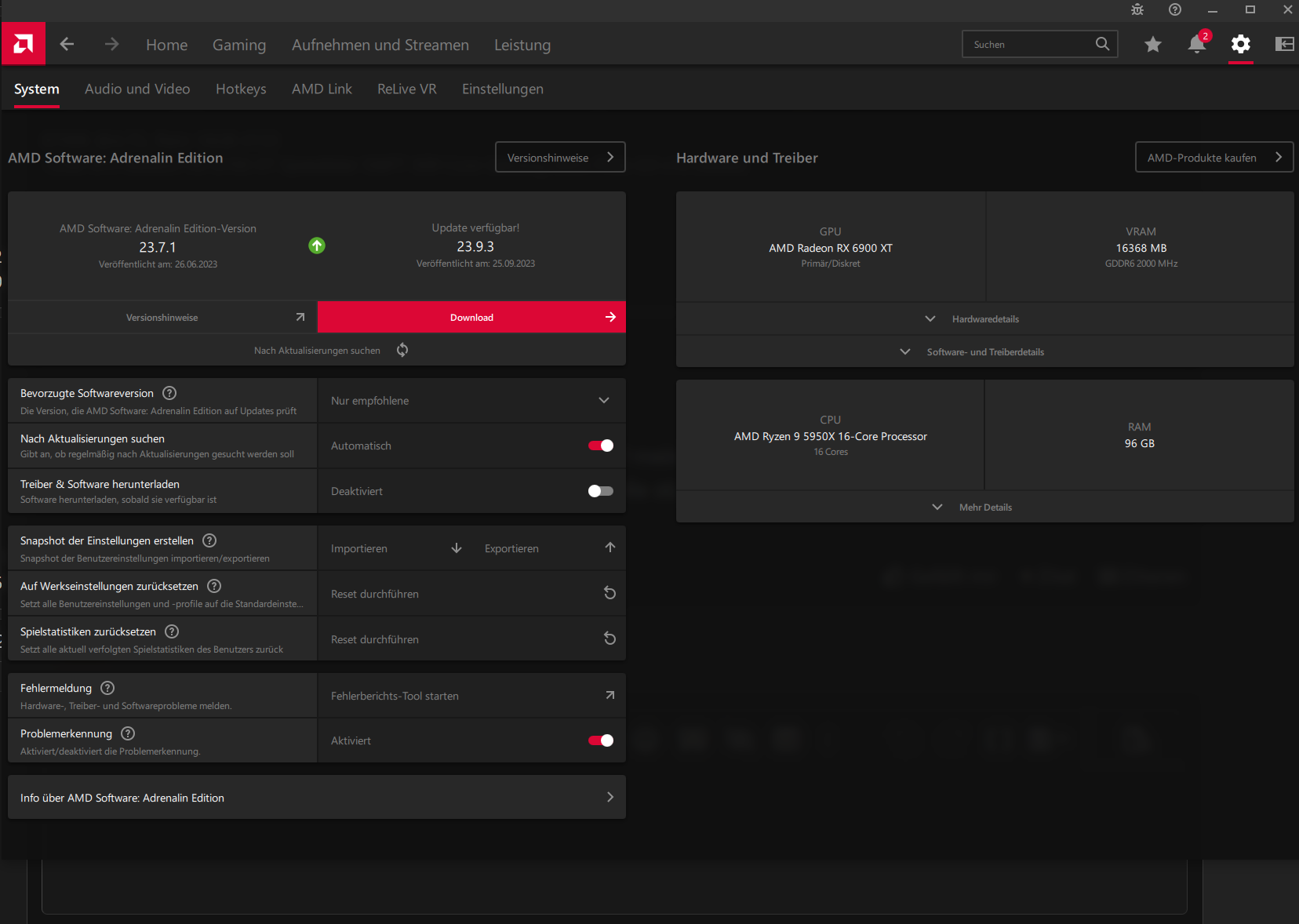
Task: Go back with the left arrow
Action: (x=67, y=44)
